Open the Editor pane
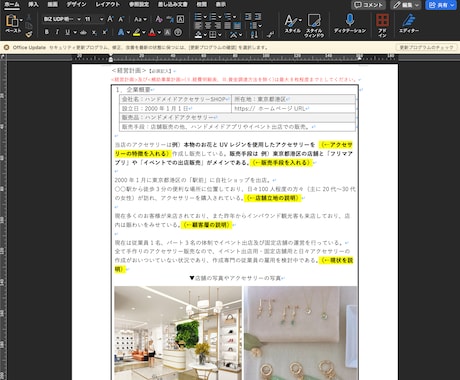460x380 pixels. [x=409, y=23]
